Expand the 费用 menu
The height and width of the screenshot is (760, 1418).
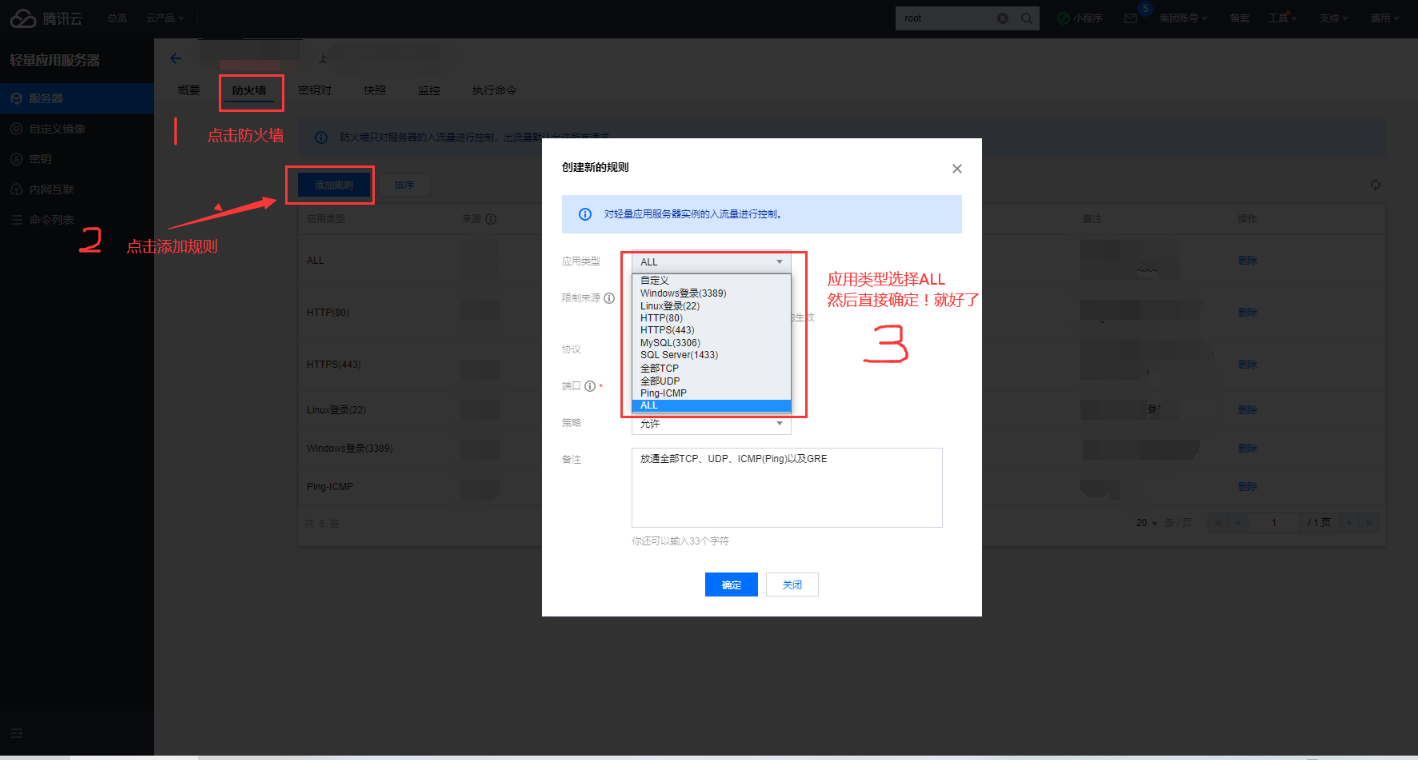[x=1384, y=18]
